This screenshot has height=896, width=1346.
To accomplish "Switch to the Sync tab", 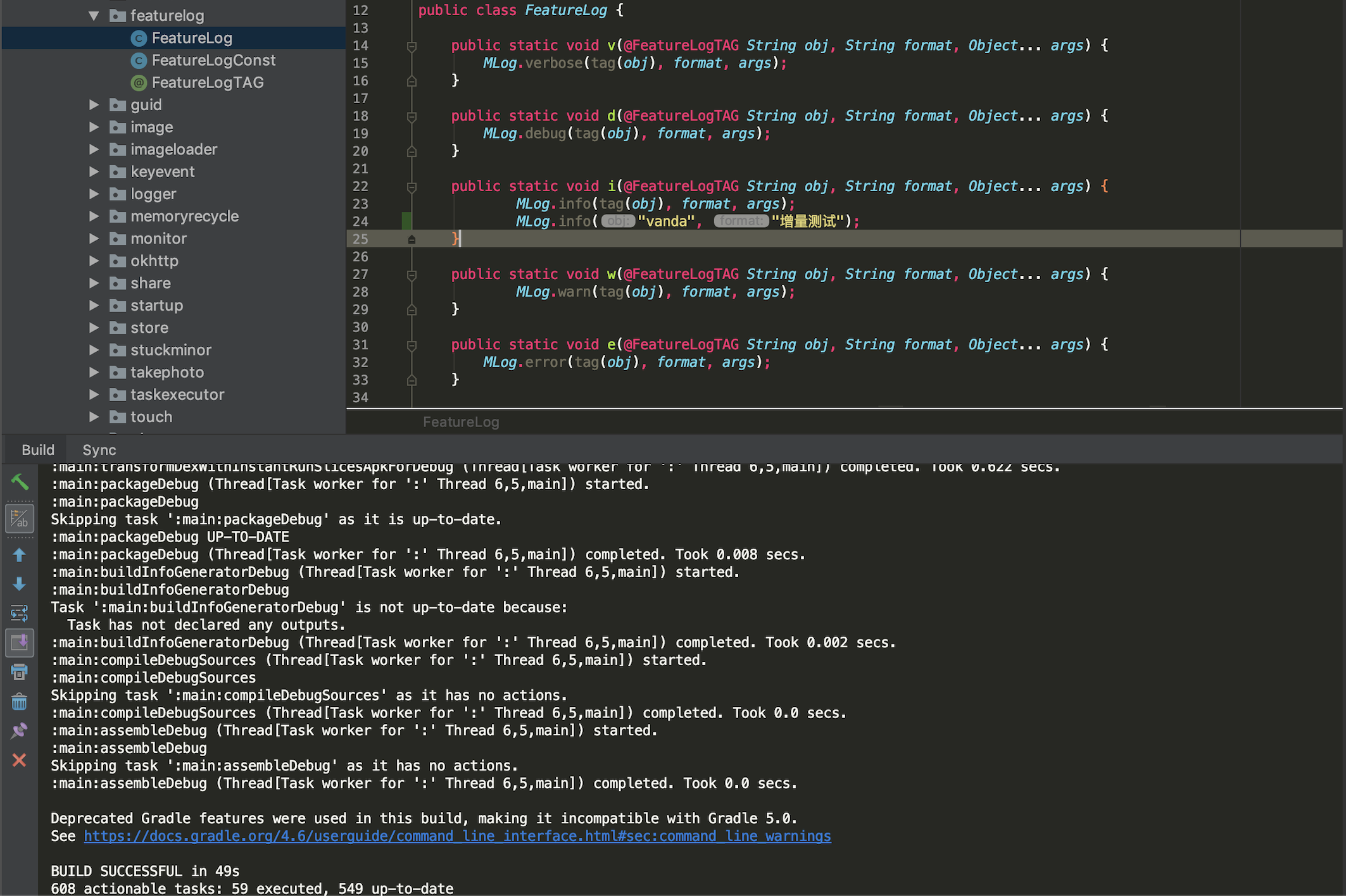I will [99, 450].
